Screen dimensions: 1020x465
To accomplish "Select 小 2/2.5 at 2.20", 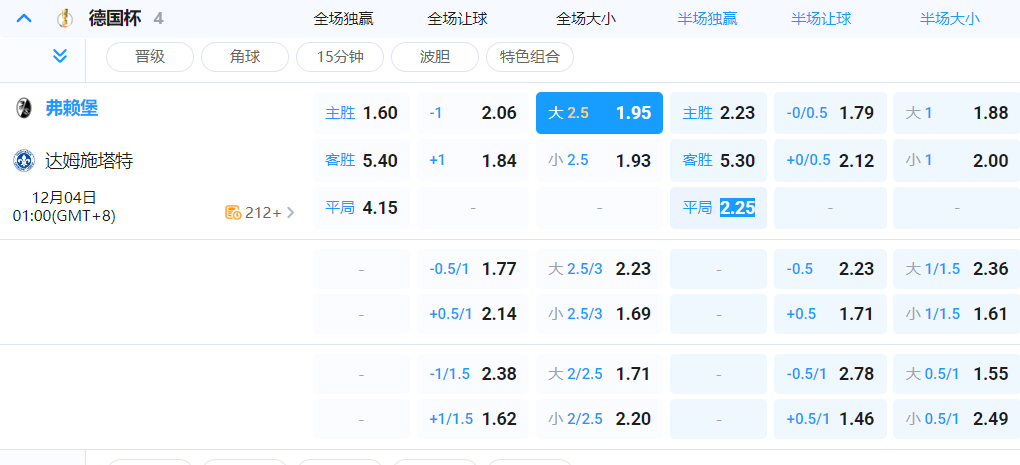I will (599, 419).
